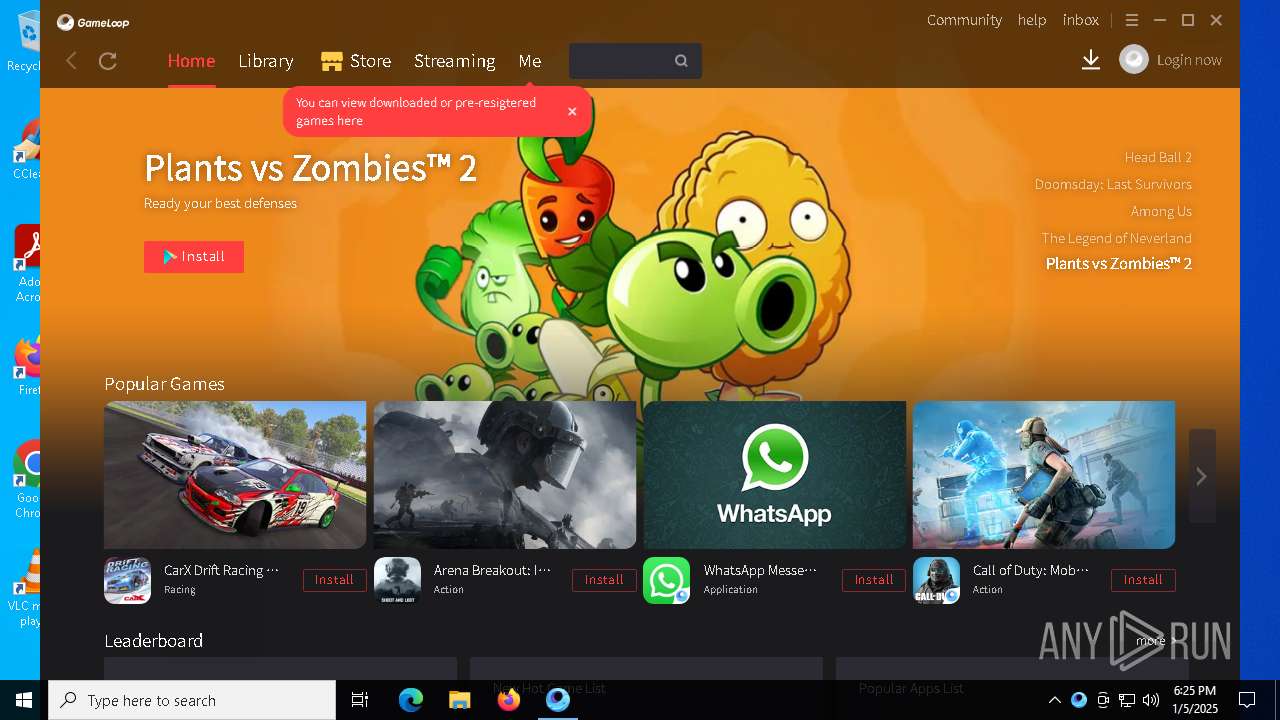Viewport: 1280px width, 720px height.
Task: Select Doomsday: Last Survivors in the banner list
Action: (1113, 184)
